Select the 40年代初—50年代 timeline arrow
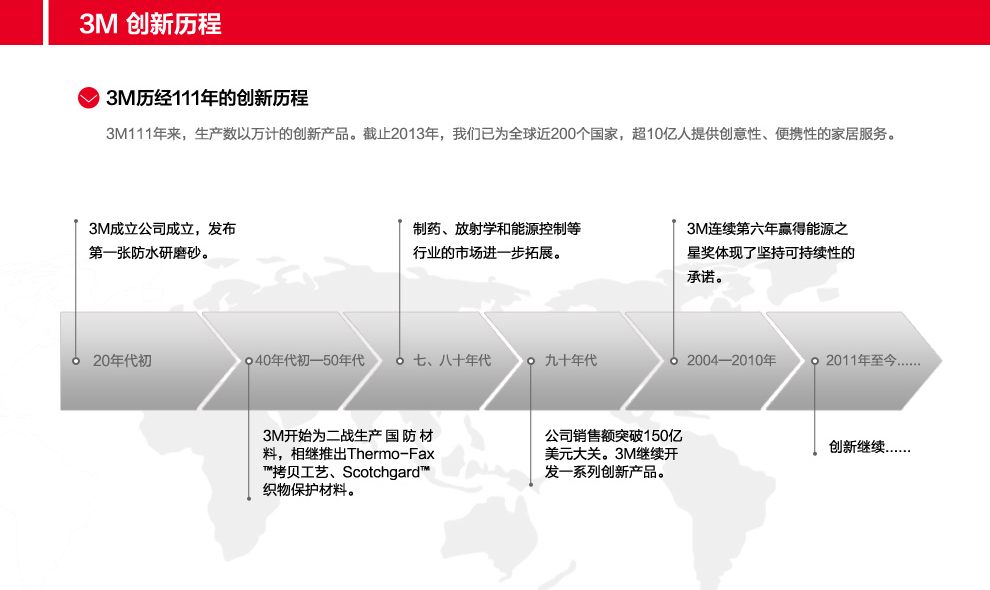This screenshot has width=990, height=590. [291, 361]
